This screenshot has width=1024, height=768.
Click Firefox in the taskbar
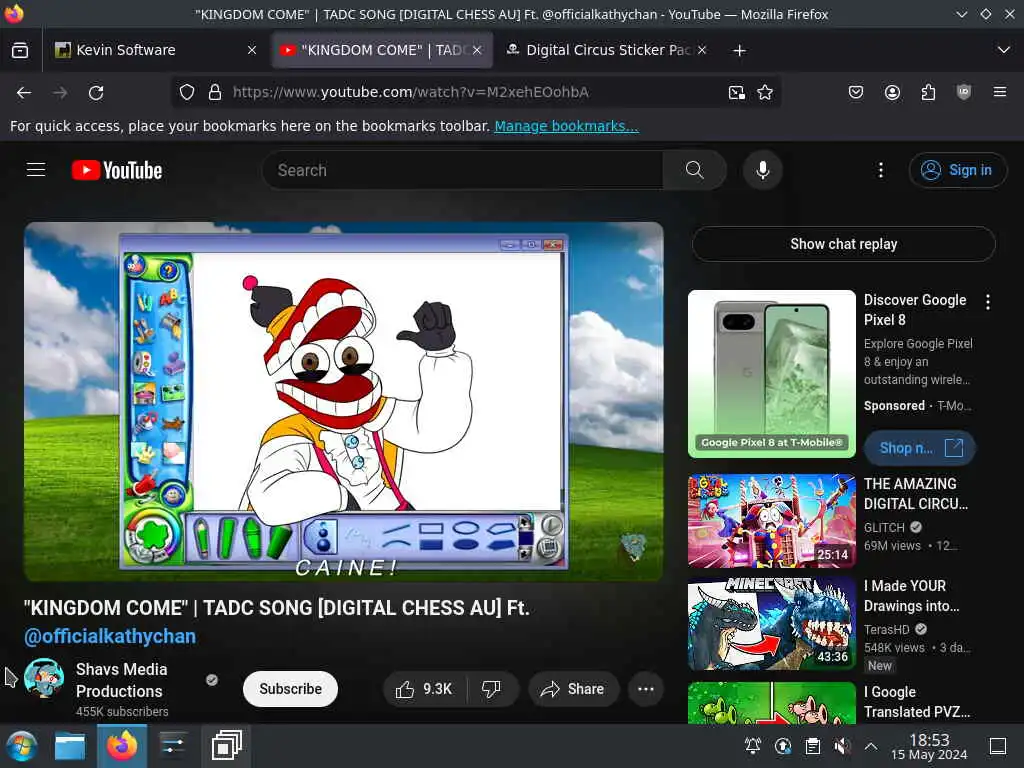122,746
